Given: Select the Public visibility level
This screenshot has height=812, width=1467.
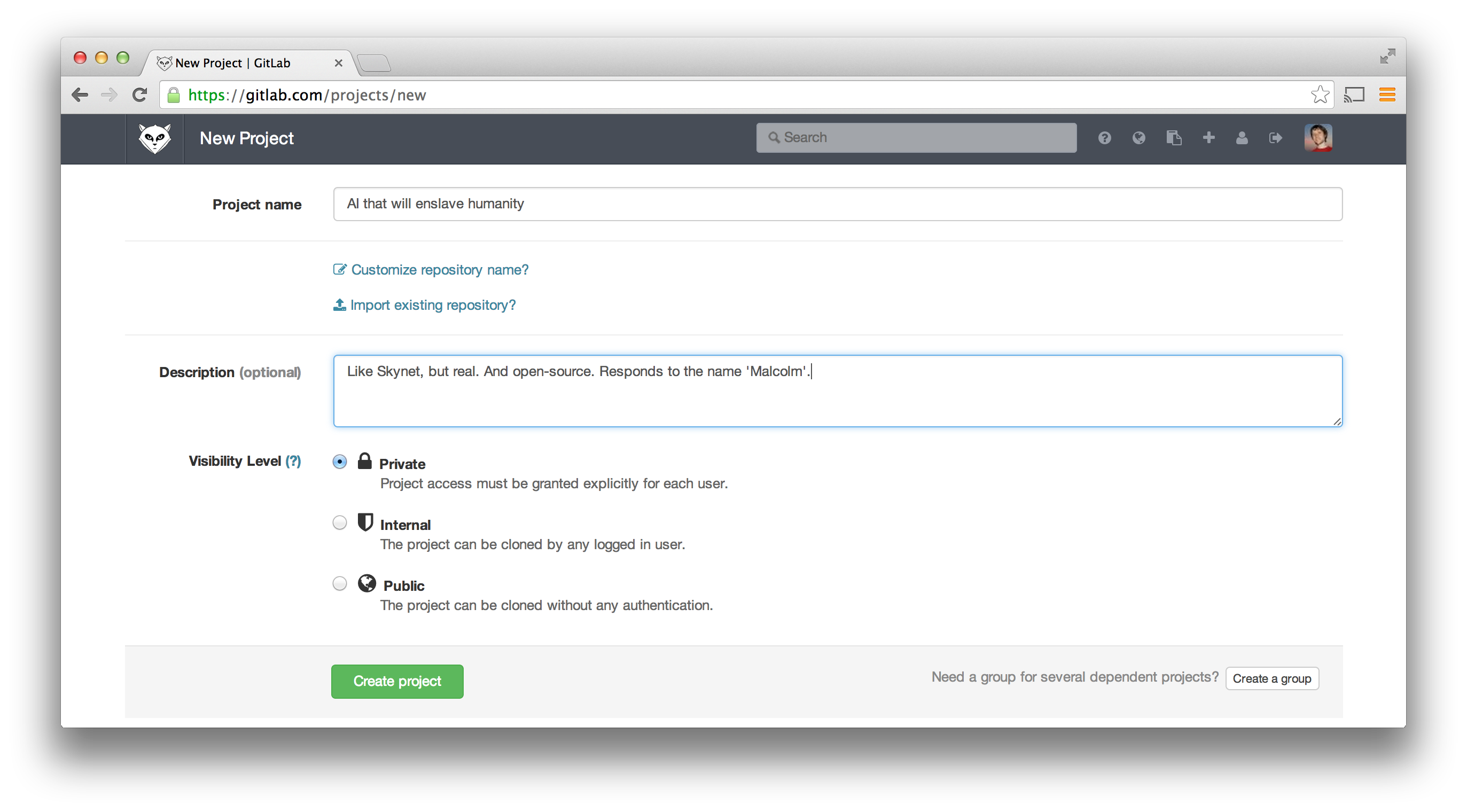Looking at the screenshot, I should coord(339,583).
